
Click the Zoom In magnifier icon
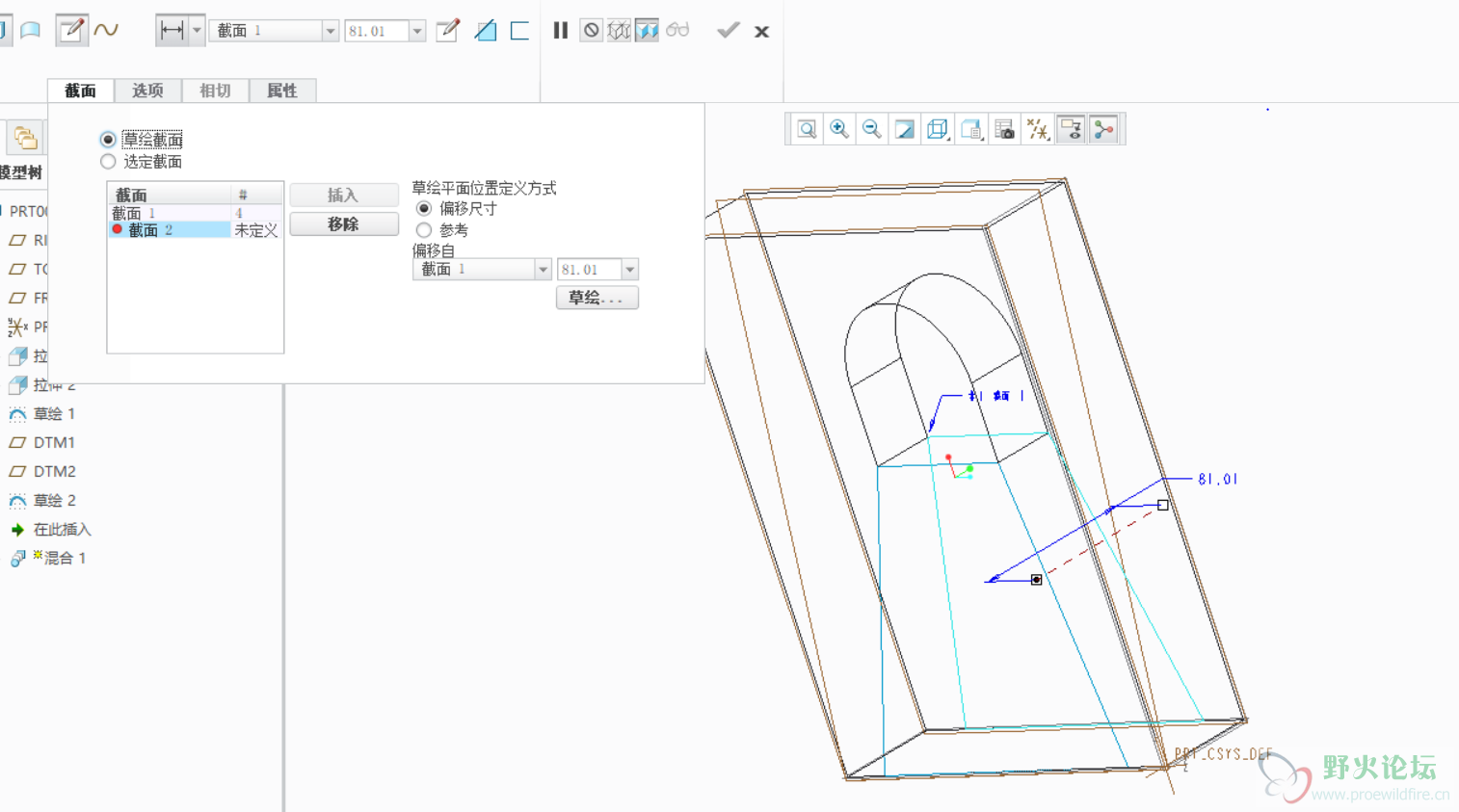(x=839, y=129)
